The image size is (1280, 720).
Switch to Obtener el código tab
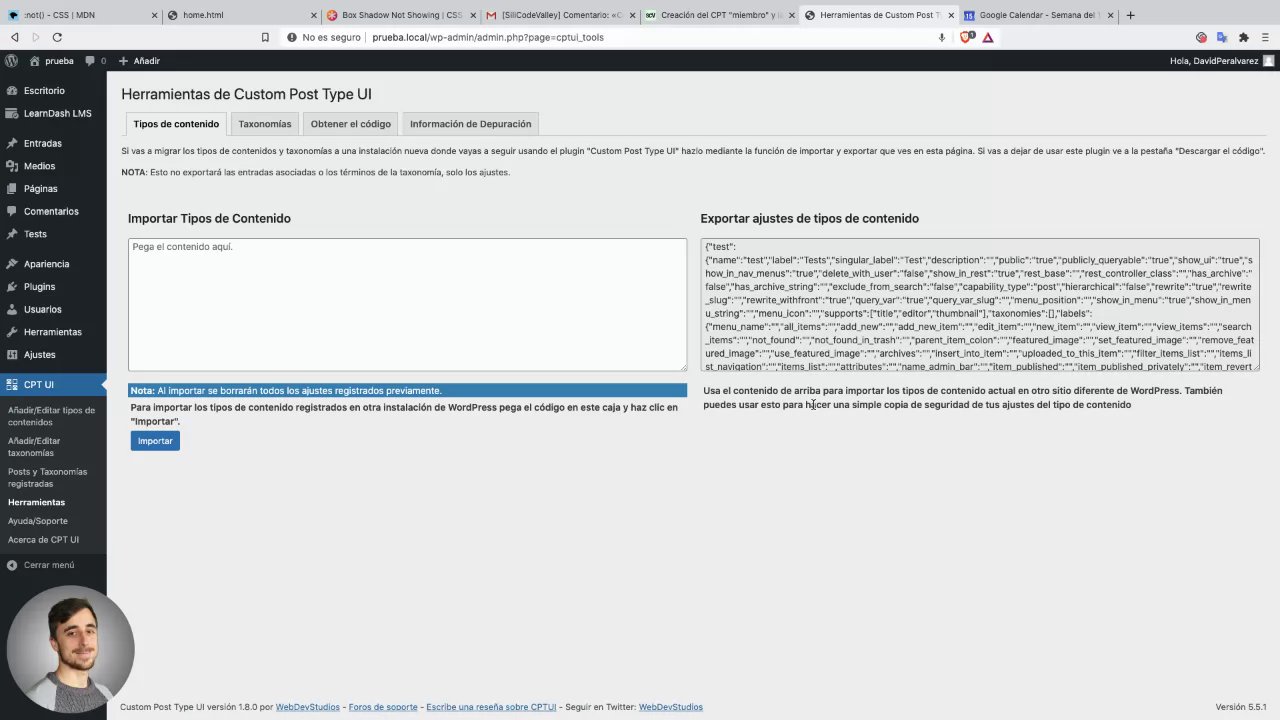pyautogui.click(x=351, y=124)
